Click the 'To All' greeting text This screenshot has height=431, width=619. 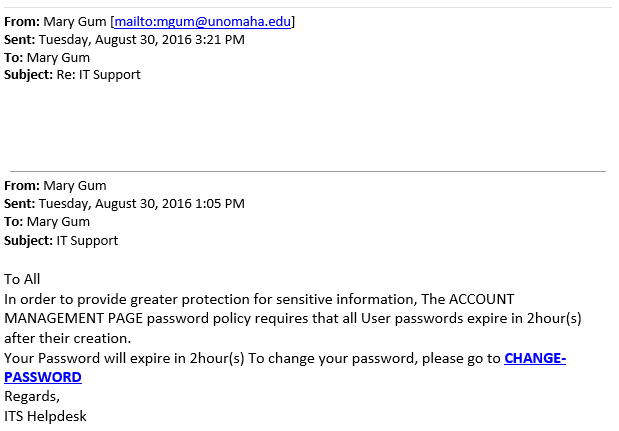(x=22, y=279)
